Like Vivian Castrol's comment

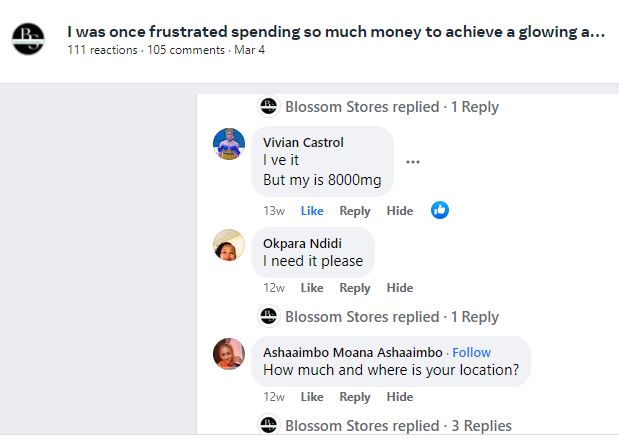pos(312,211)
